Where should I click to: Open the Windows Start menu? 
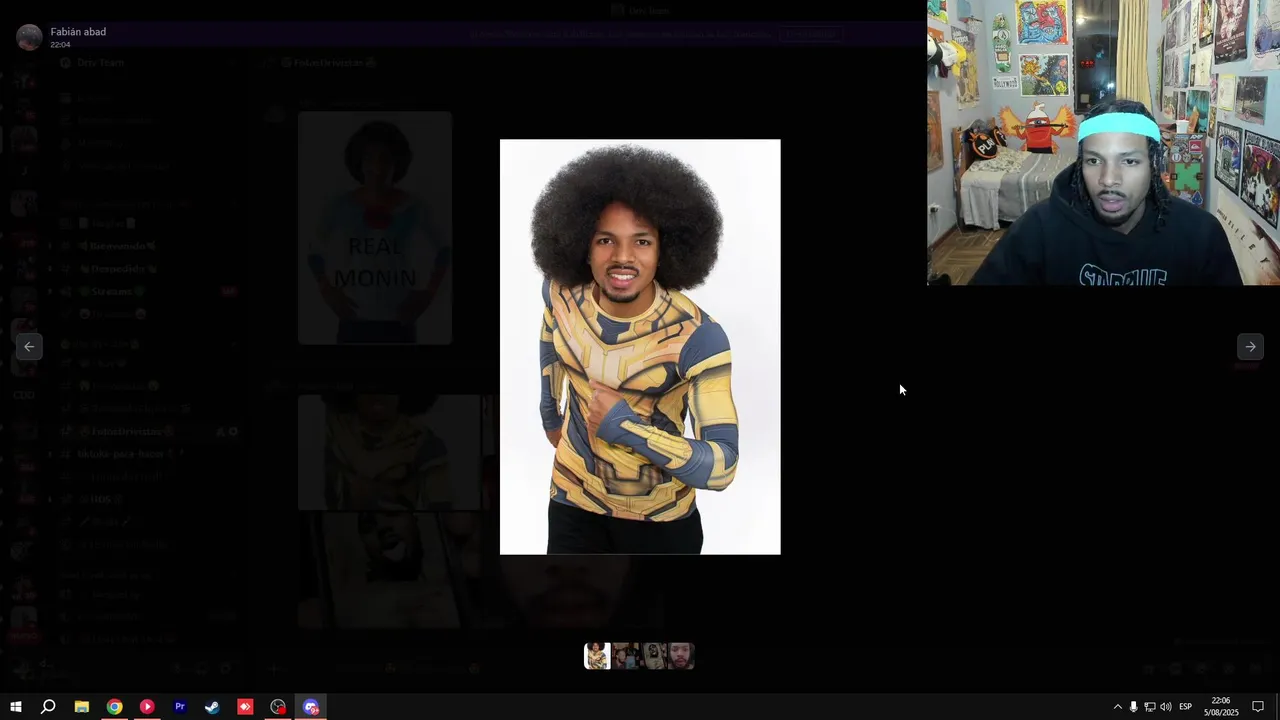(16, 707)
